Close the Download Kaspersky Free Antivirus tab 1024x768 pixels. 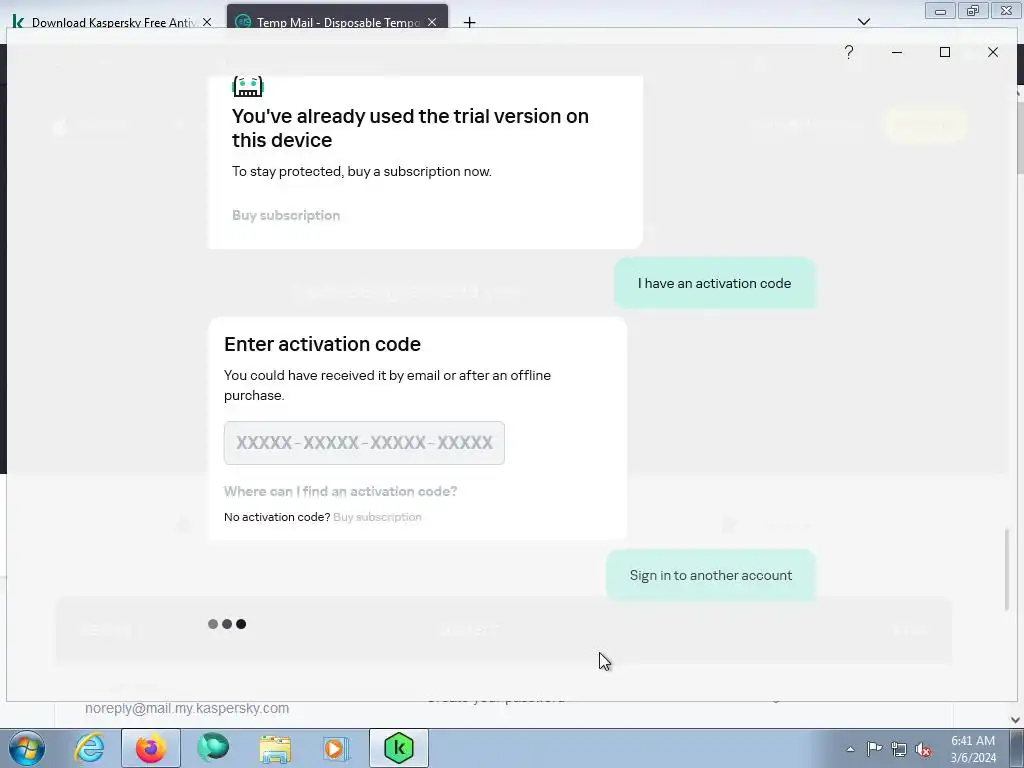[x=207, y=22]
